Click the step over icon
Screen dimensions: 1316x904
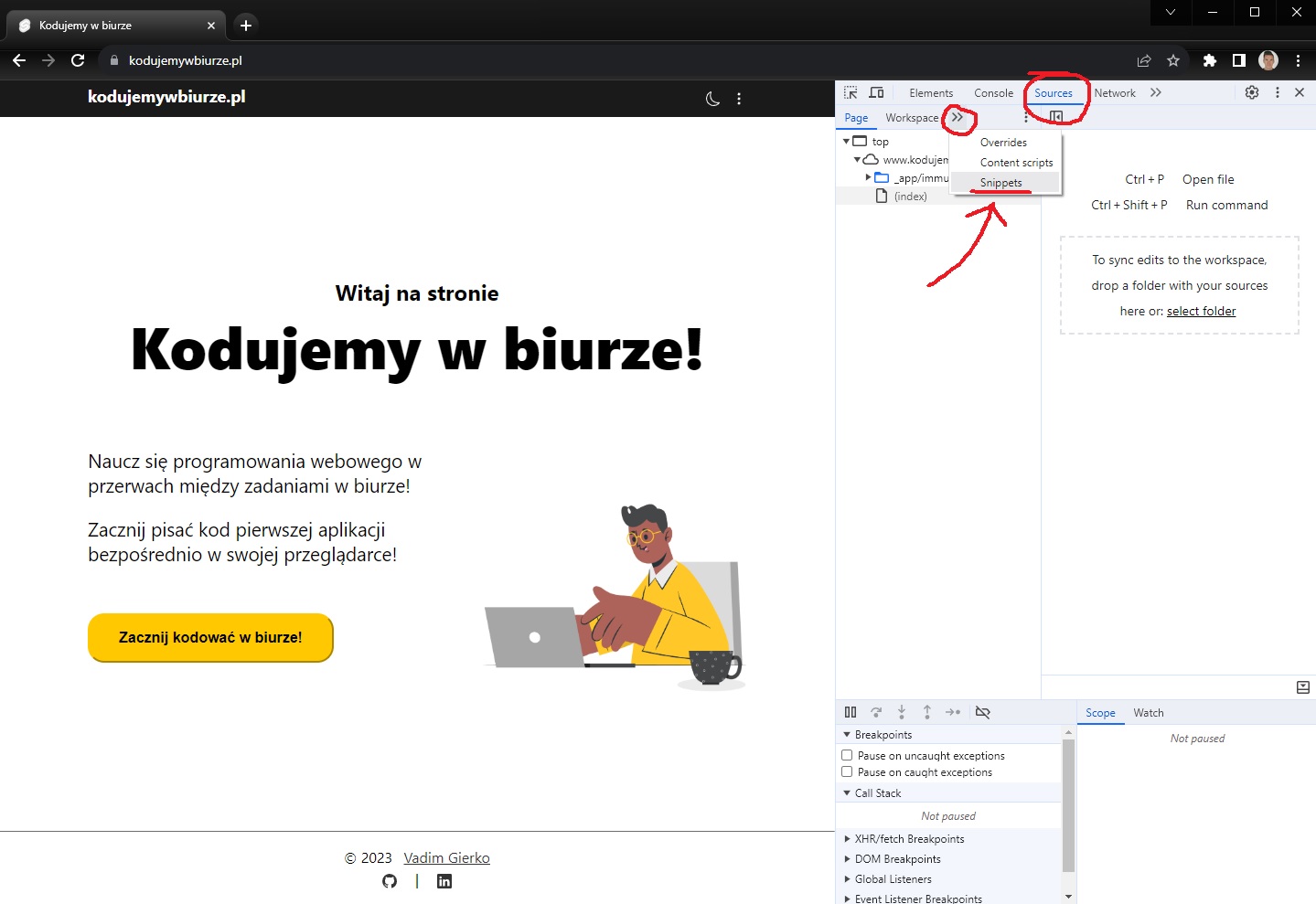(876, 712)
